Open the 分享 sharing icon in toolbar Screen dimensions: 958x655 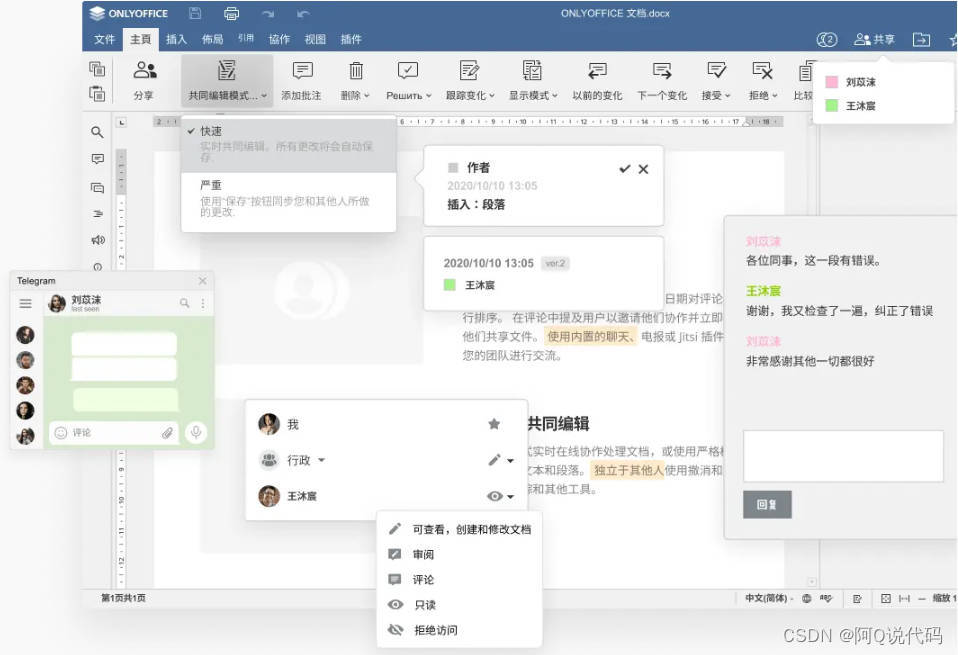(x=145, y=70)
